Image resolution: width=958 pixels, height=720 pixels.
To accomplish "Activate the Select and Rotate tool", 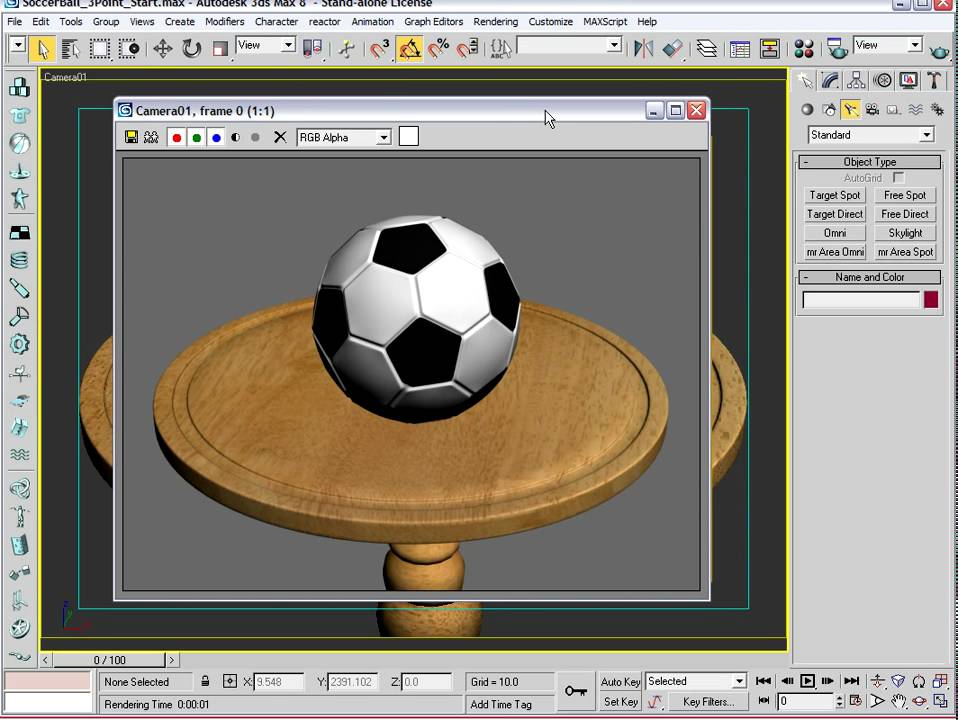I will tap(191, 48).
